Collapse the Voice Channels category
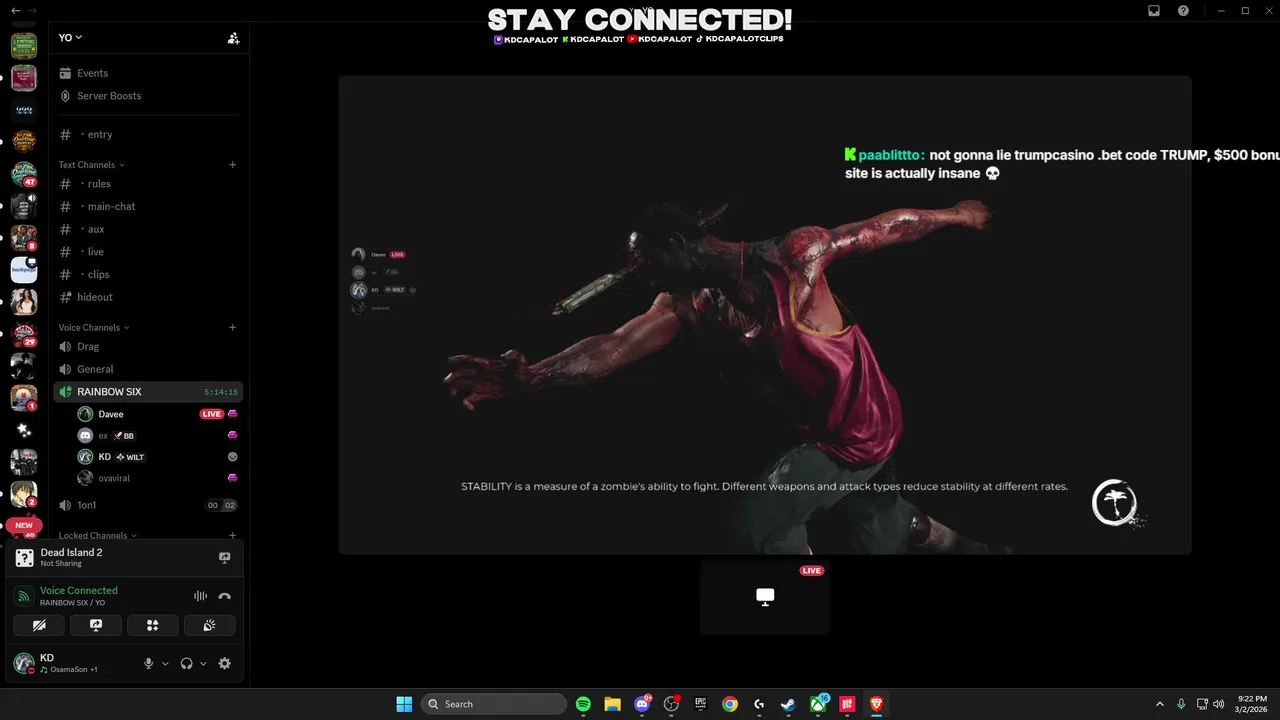This screenshot has height=720, width=1280. tap(93, 328)
